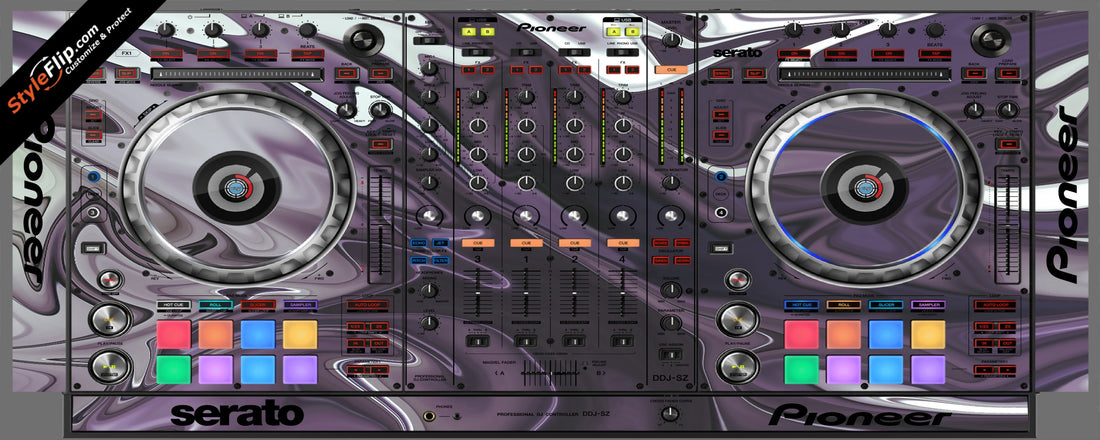Screen dimensions: 1100x440
Task: Toggle the channel 1 headphone CUE button
Action: point(525,243)
